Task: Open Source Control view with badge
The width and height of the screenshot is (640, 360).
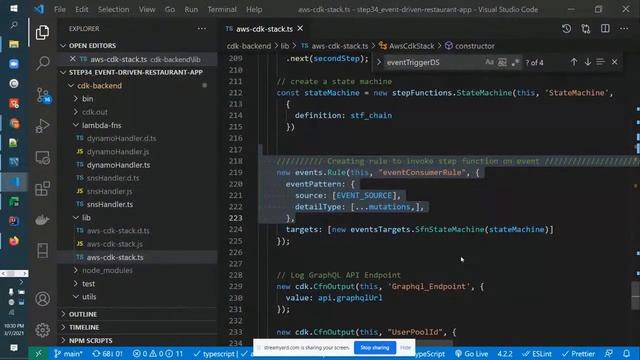Action: (x=42, y=95)
